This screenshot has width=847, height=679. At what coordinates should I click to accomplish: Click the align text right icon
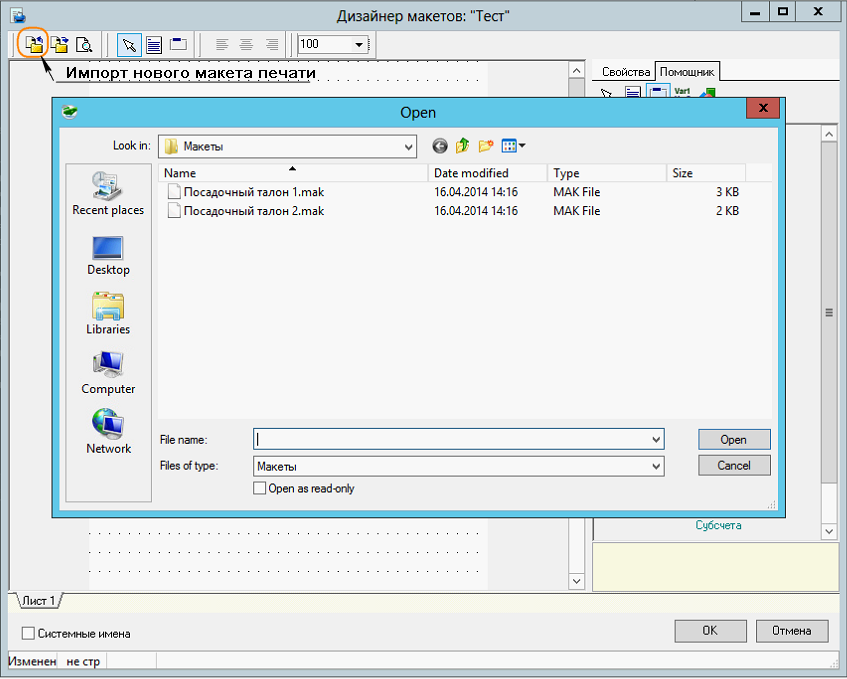[x=271, y=44]
